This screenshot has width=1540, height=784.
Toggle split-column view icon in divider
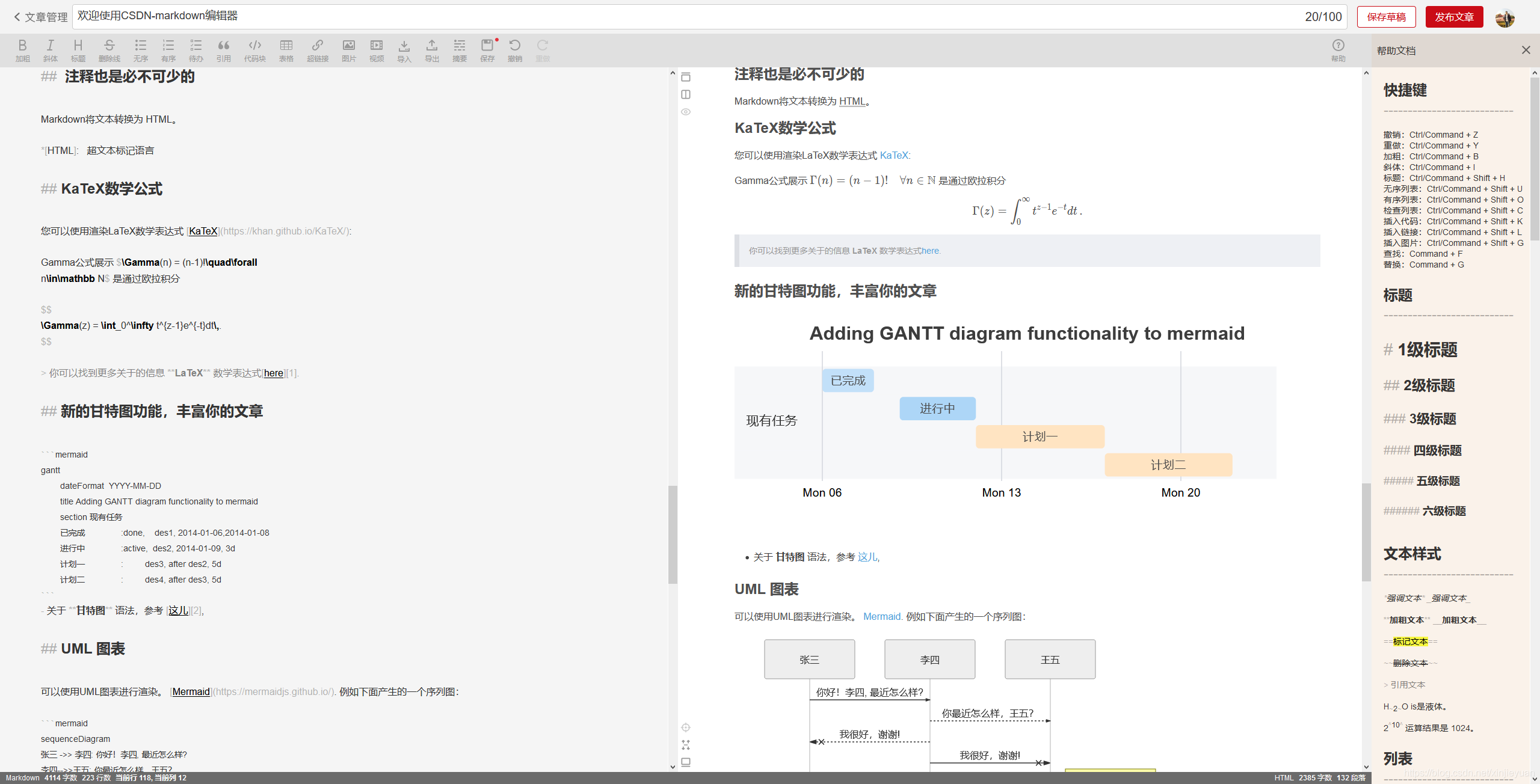(685, 94)
